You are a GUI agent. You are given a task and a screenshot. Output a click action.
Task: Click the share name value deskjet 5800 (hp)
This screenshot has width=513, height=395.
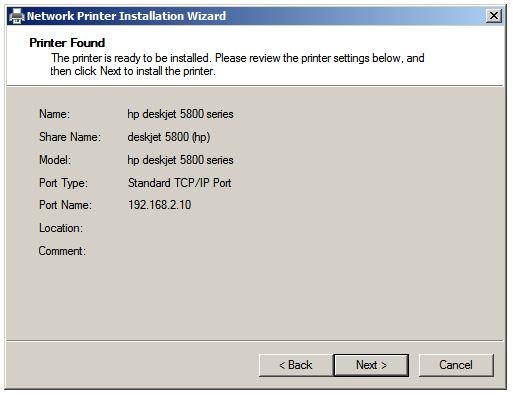pyautogui.click(x=169, y=137)
